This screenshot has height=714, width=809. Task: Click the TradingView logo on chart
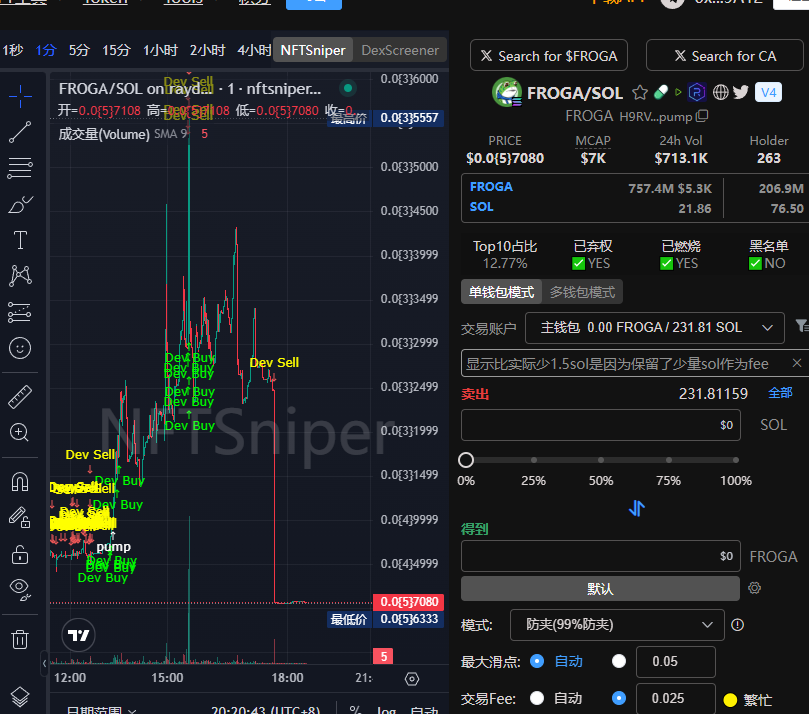tap(78, 635)
